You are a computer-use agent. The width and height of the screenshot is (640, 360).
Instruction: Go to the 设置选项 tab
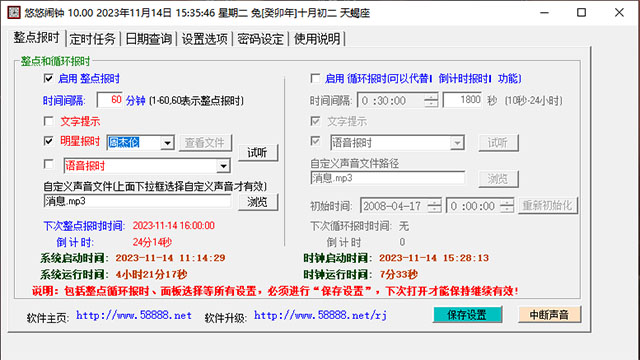coord(204,39)
